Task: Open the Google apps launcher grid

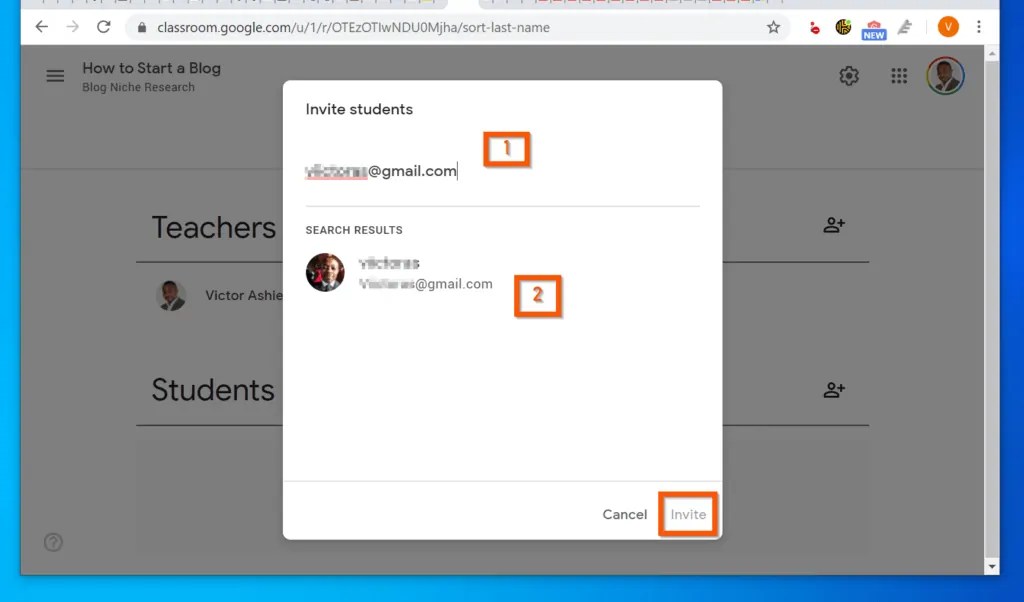Action: 898,75
